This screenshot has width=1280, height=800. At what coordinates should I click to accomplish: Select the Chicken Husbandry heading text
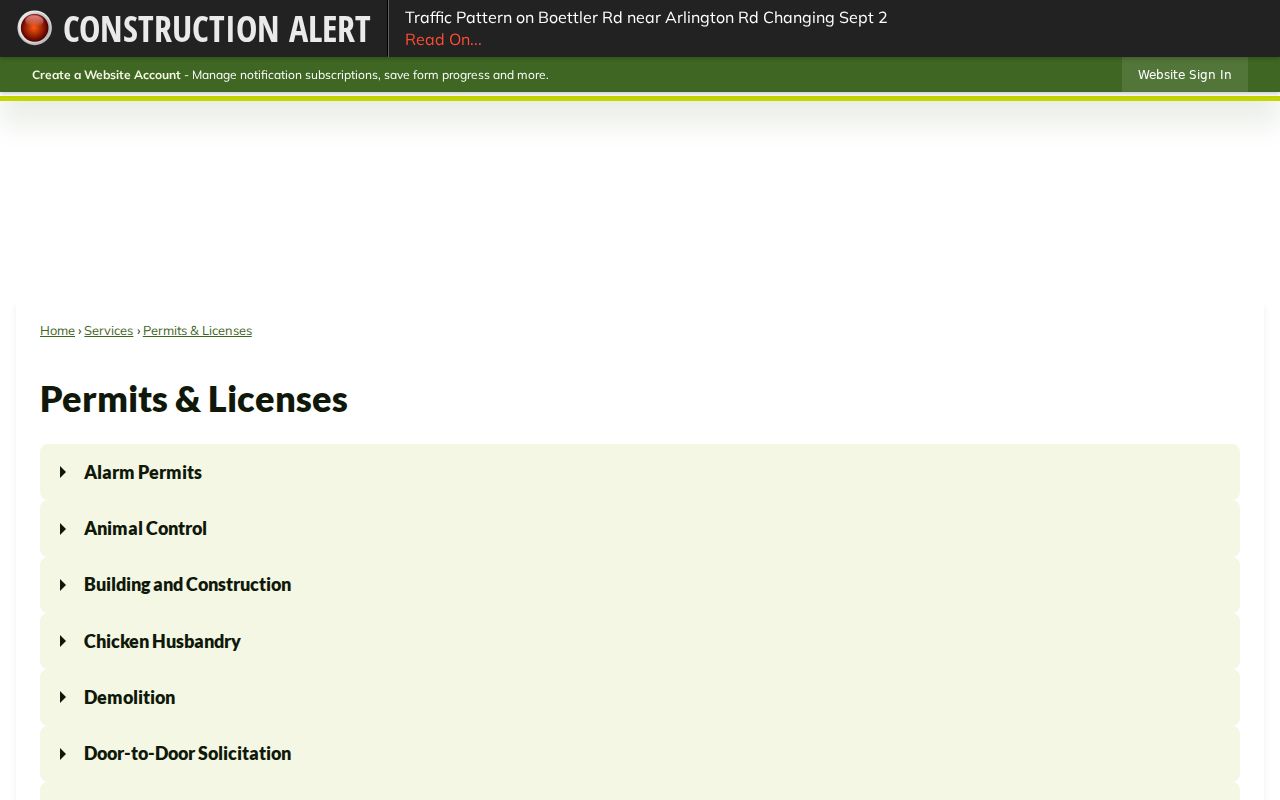[162, 641]
